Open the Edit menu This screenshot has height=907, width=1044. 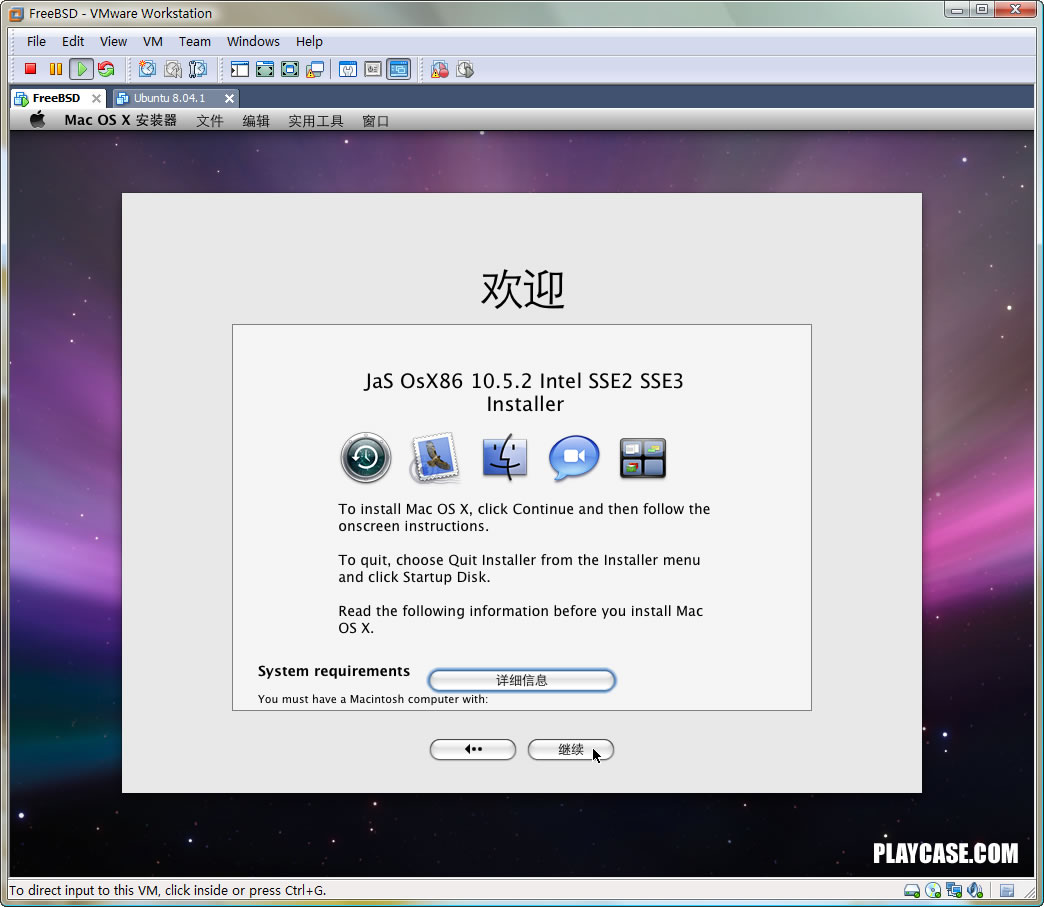[x=73, y=41]
